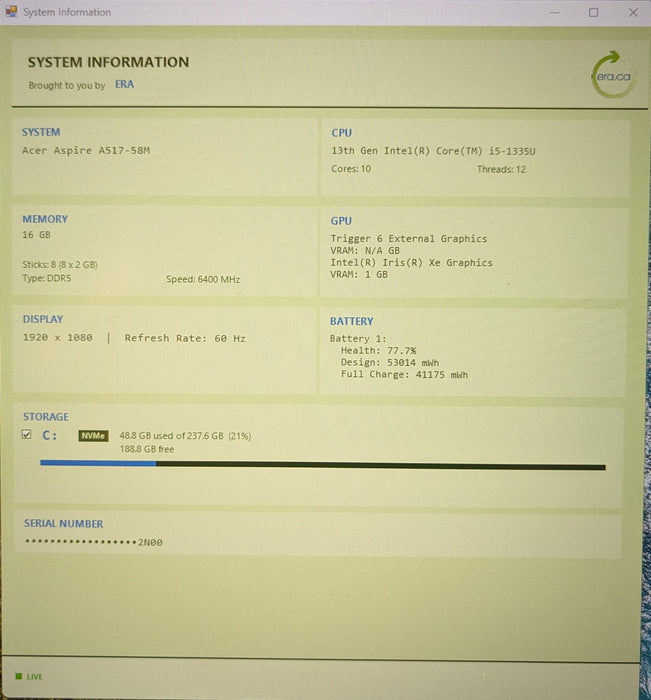
Task: Click 'Trigger 6 External Graphics' GPU entry
Action: tap(409, 239)
